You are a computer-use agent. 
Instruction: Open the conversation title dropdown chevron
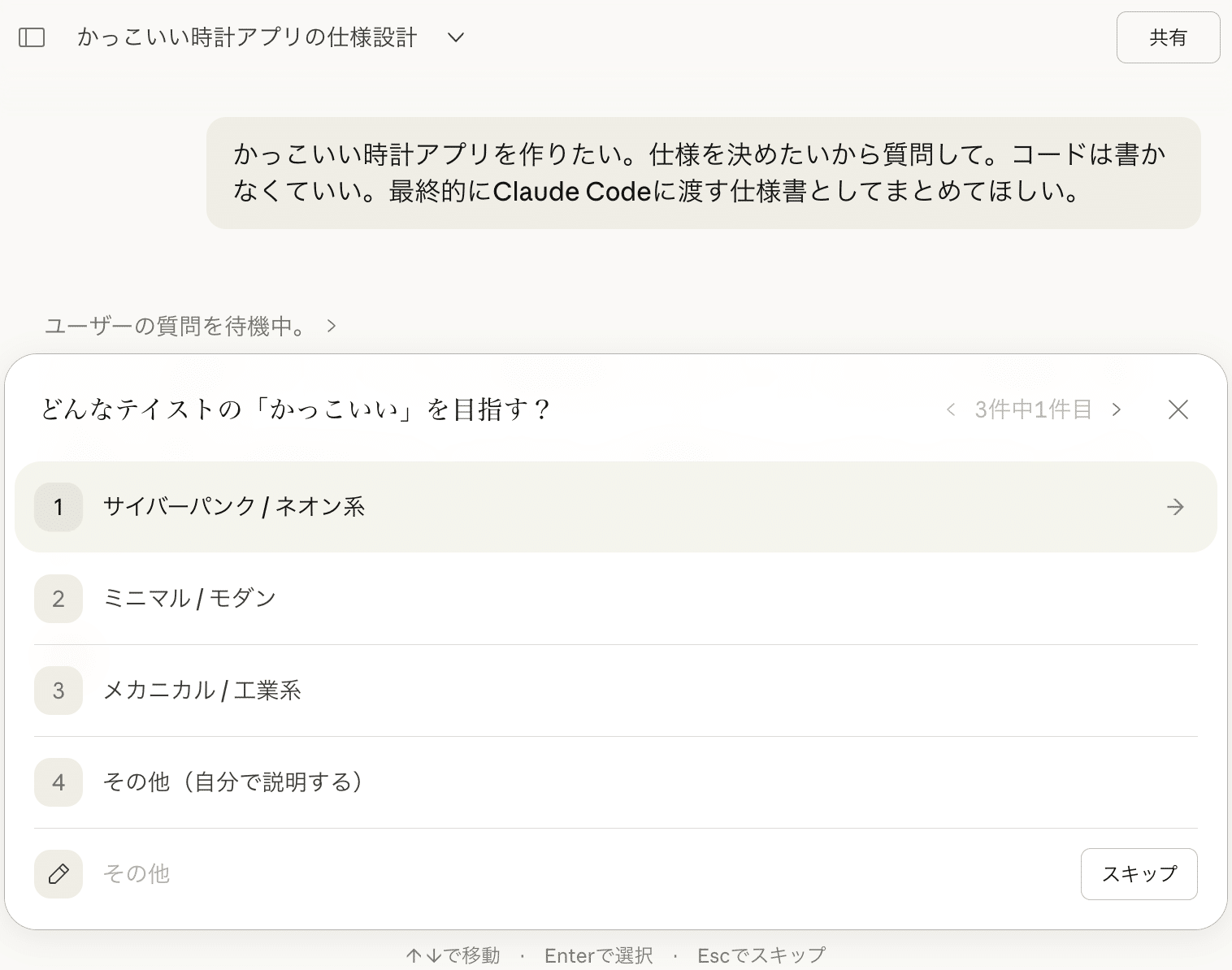456,37
